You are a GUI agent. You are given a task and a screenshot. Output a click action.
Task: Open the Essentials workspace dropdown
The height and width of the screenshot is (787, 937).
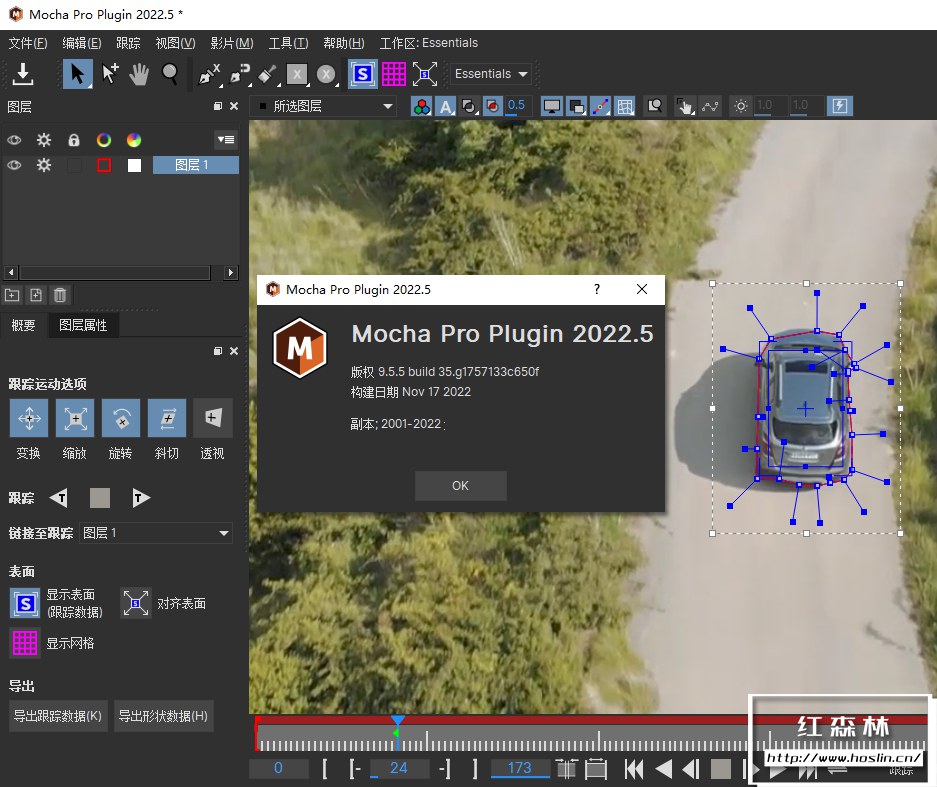pyautogui.click(x=491, y=73)
